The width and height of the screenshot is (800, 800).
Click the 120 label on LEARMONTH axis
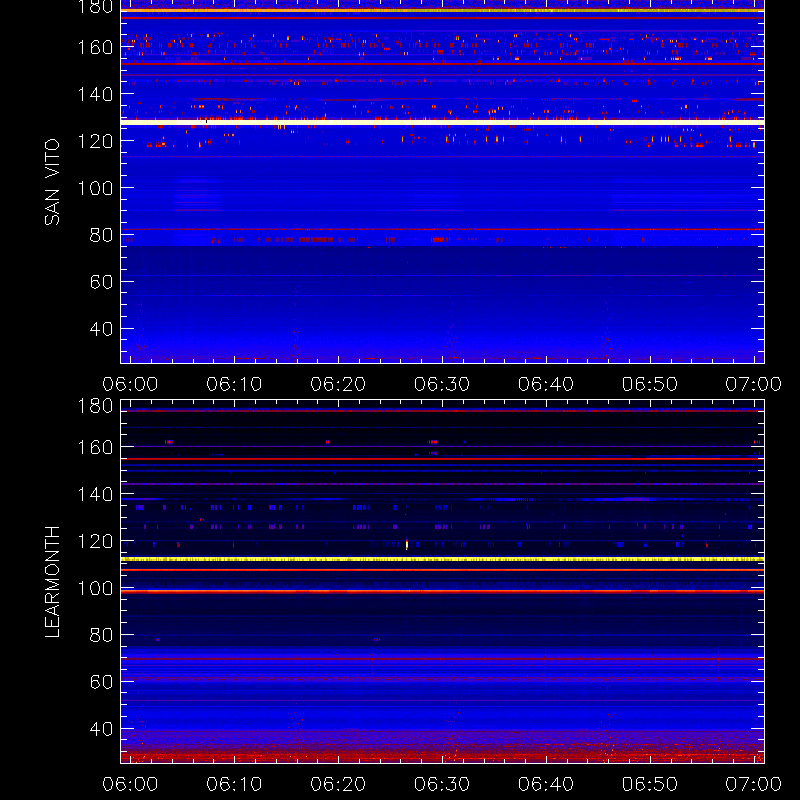(95, 541)
